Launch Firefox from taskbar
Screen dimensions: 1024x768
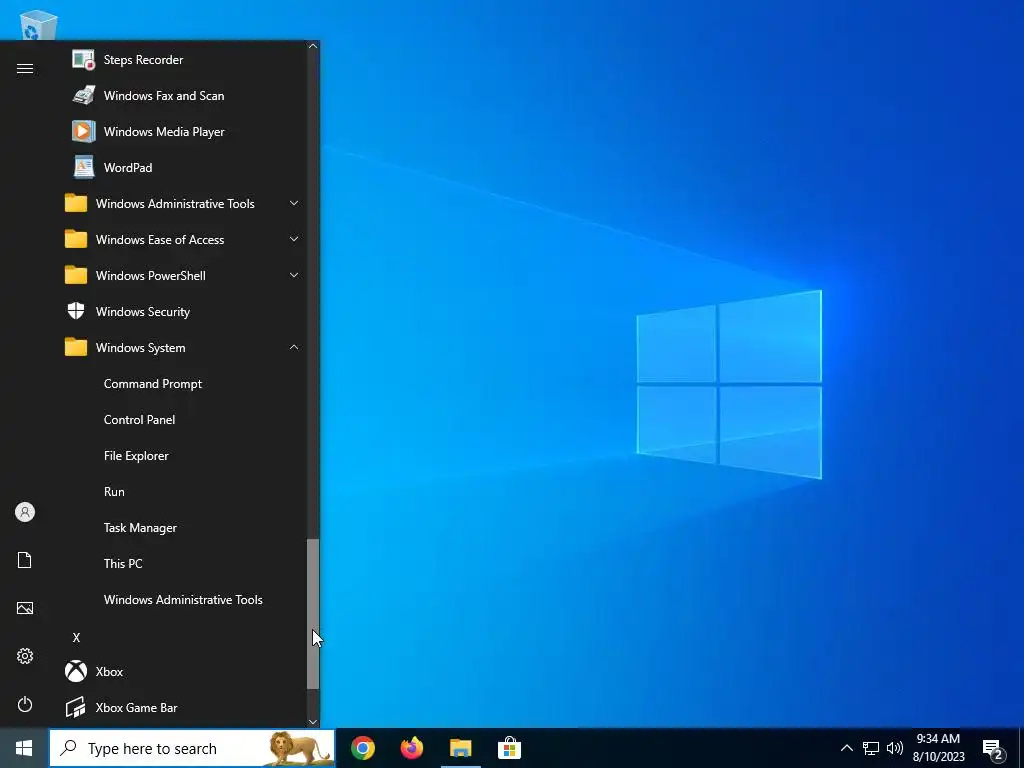(x=411, y=748)
